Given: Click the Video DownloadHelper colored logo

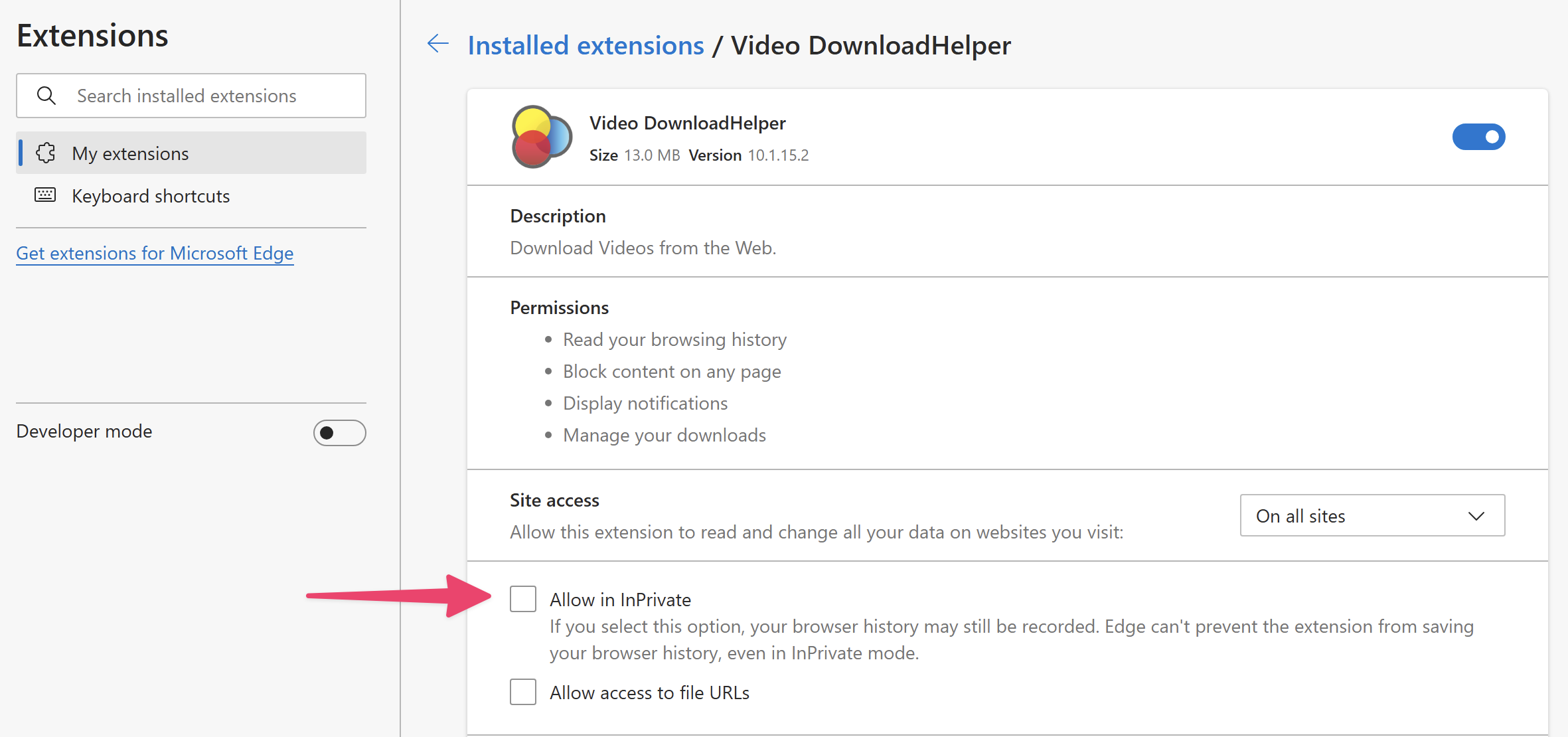Looking at the screenshot, I should click(541, 137).
